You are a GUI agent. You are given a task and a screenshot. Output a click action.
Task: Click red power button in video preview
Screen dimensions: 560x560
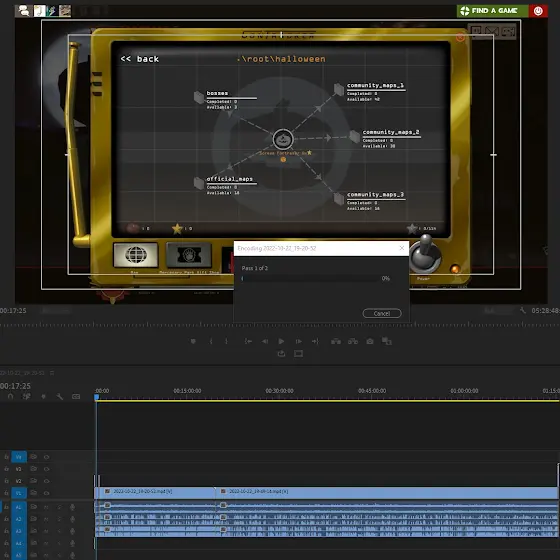click(x=538, y=11)
